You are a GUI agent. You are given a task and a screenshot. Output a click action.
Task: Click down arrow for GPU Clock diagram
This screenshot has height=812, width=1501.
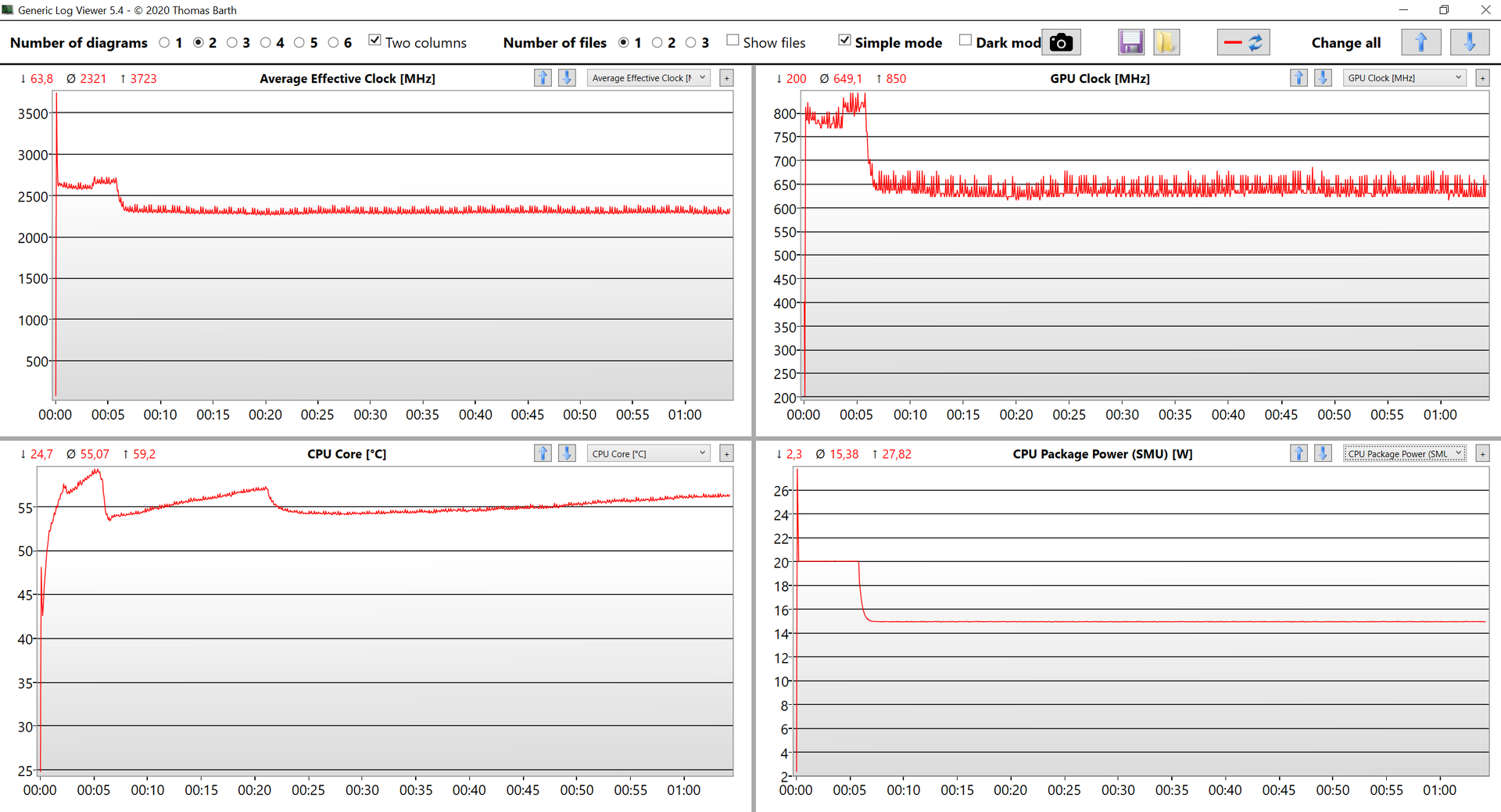pyautogui.click(x=1323, y=77)
